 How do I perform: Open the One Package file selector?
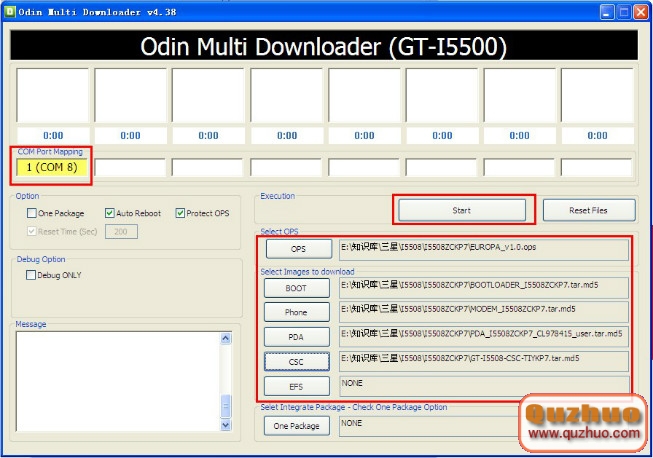[297, 426]
